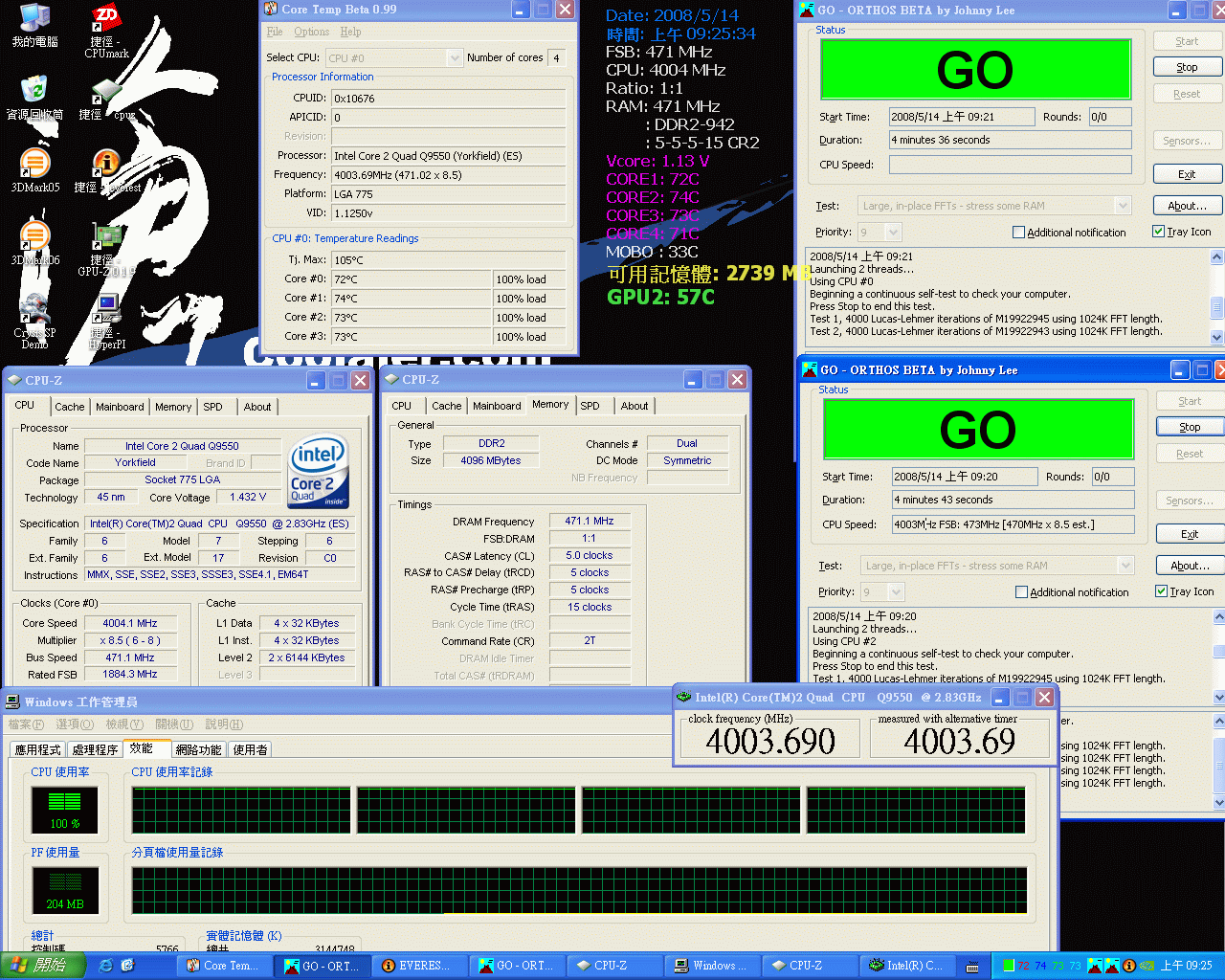Open the cpuz desktop shortcut
This screenshot has height=980, width=1225.
point(106,98)
